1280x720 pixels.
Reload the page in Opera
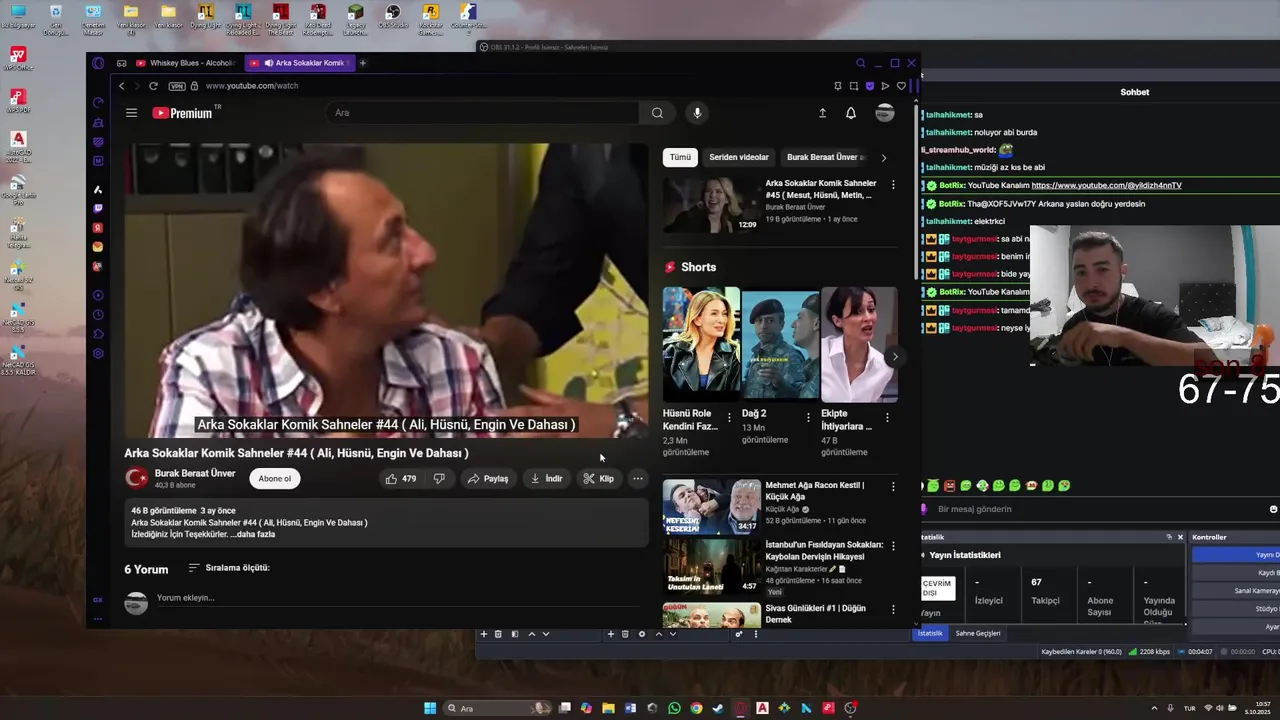tap(153, 86)
